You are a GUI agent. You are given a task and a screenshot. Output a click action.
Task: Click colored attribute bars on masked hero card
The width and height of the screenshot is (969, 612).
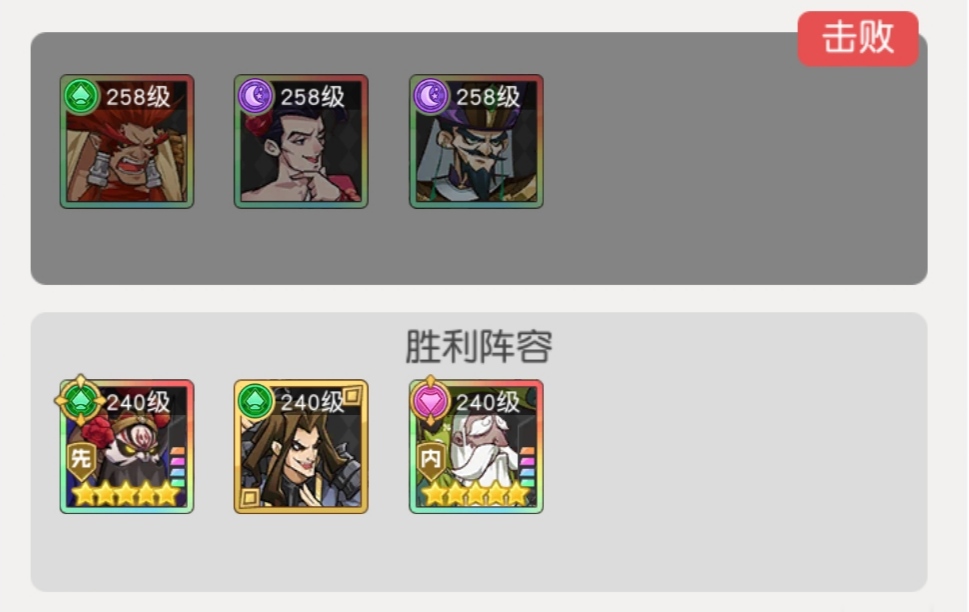click(x=177, y=467)
